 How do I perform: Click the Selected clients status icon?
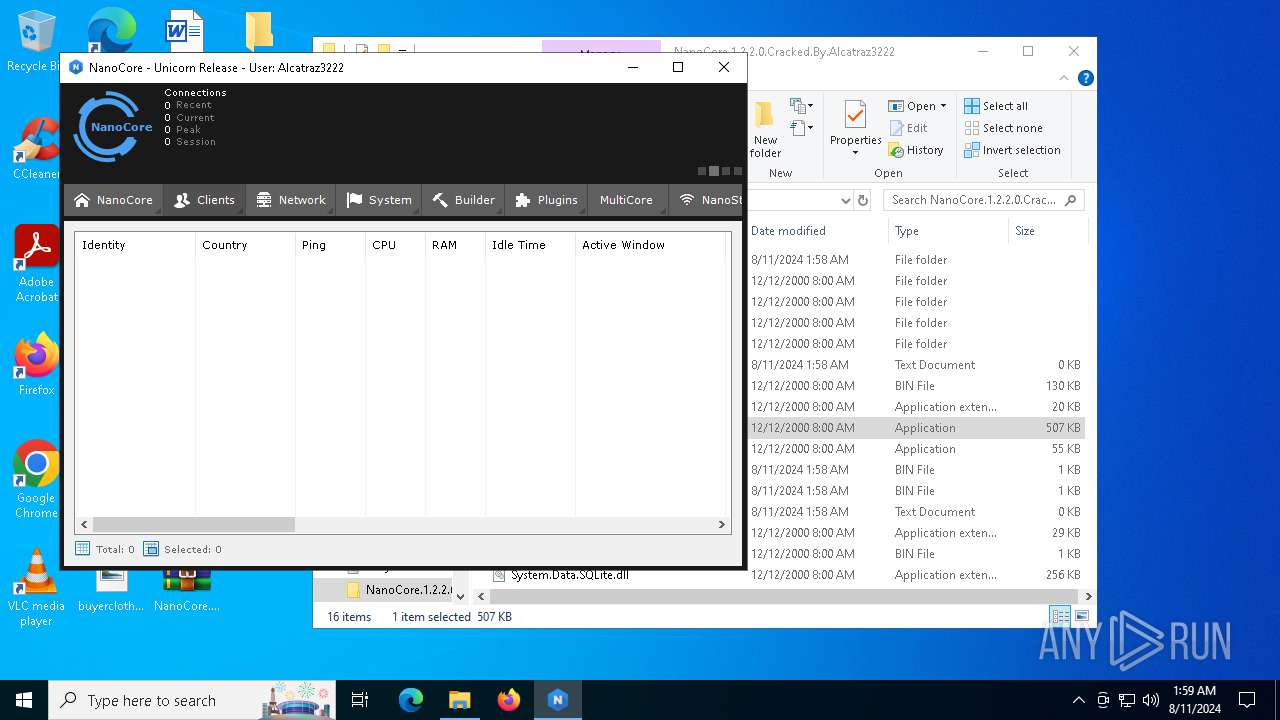[x=151, y=549]
